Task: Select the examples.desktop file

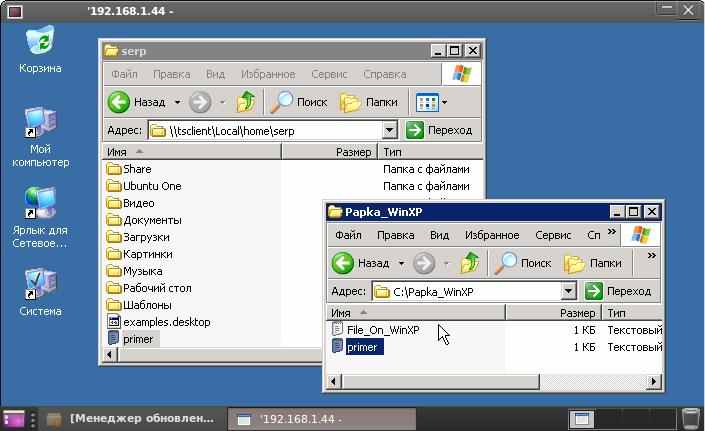Action: pyautogui.click(x=159, y=322)
